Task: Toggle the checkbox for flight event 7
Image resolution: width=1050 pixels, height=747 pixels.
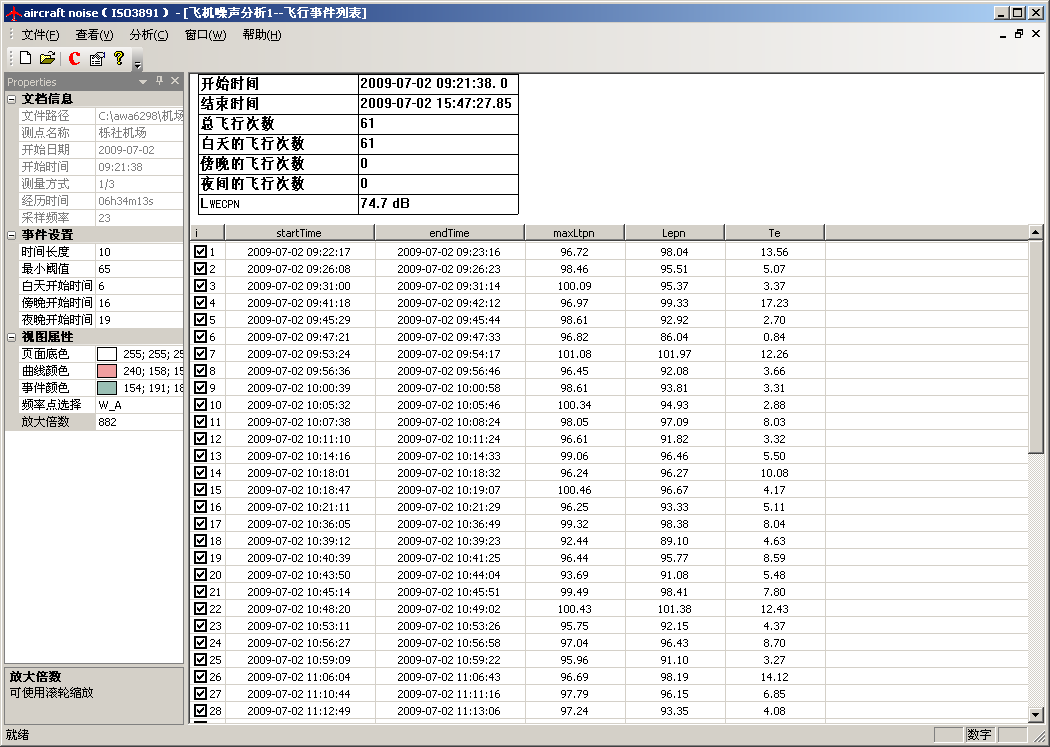Action: (200, 354)
